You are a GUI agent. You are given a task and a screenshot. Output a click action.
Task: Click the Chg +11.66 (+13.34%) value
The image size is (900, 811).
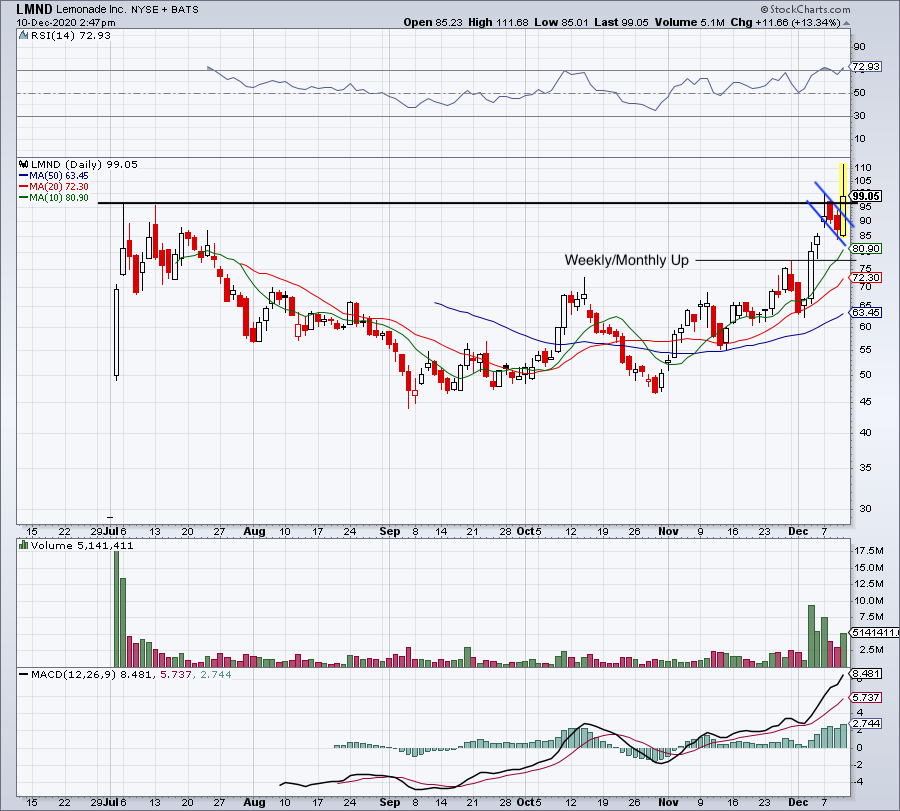pyautogui.click(x=785, y=22)
